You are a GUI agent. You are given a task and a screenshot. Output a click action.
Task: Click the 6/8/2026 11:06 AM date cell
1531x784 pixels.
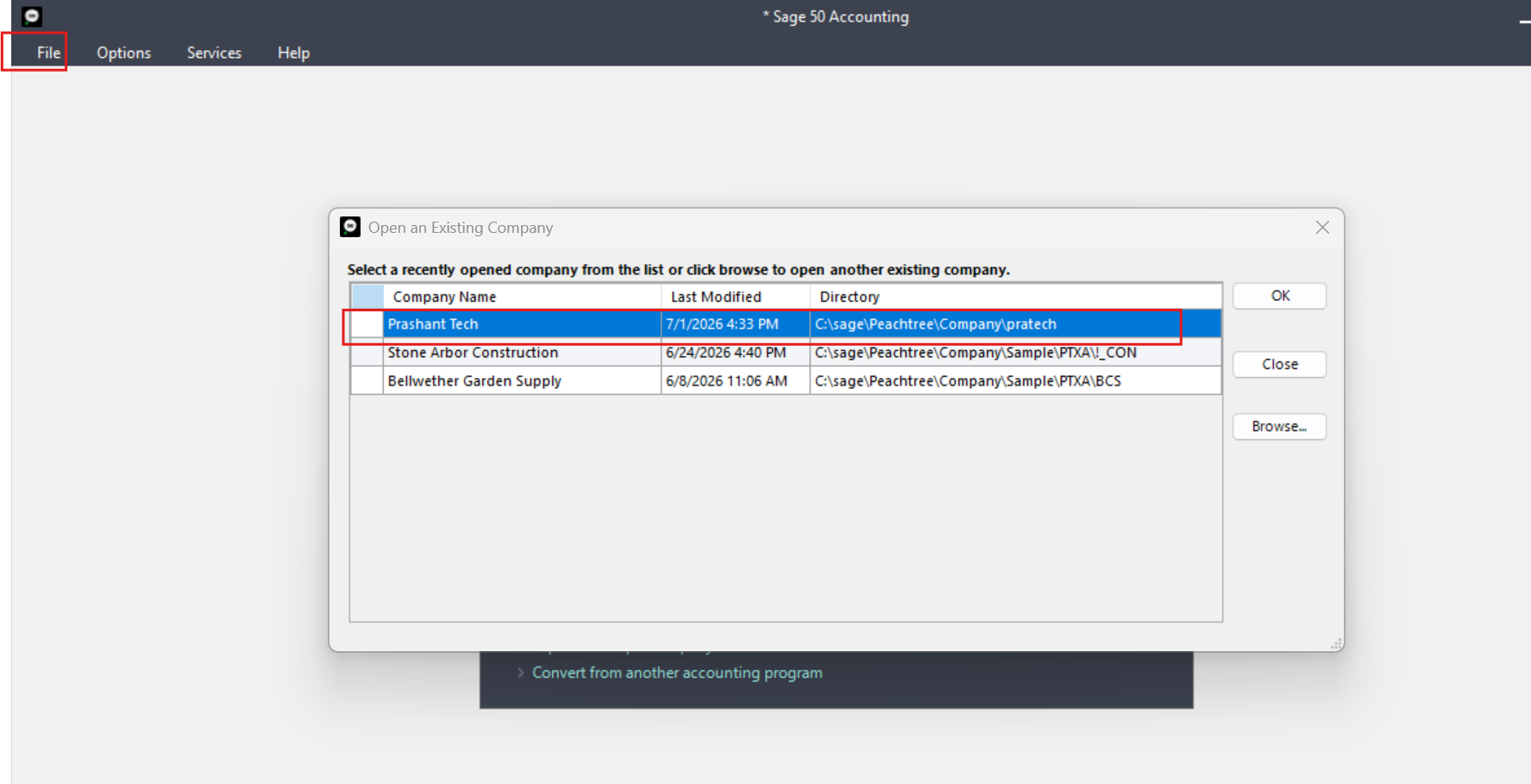pos(736,381)
